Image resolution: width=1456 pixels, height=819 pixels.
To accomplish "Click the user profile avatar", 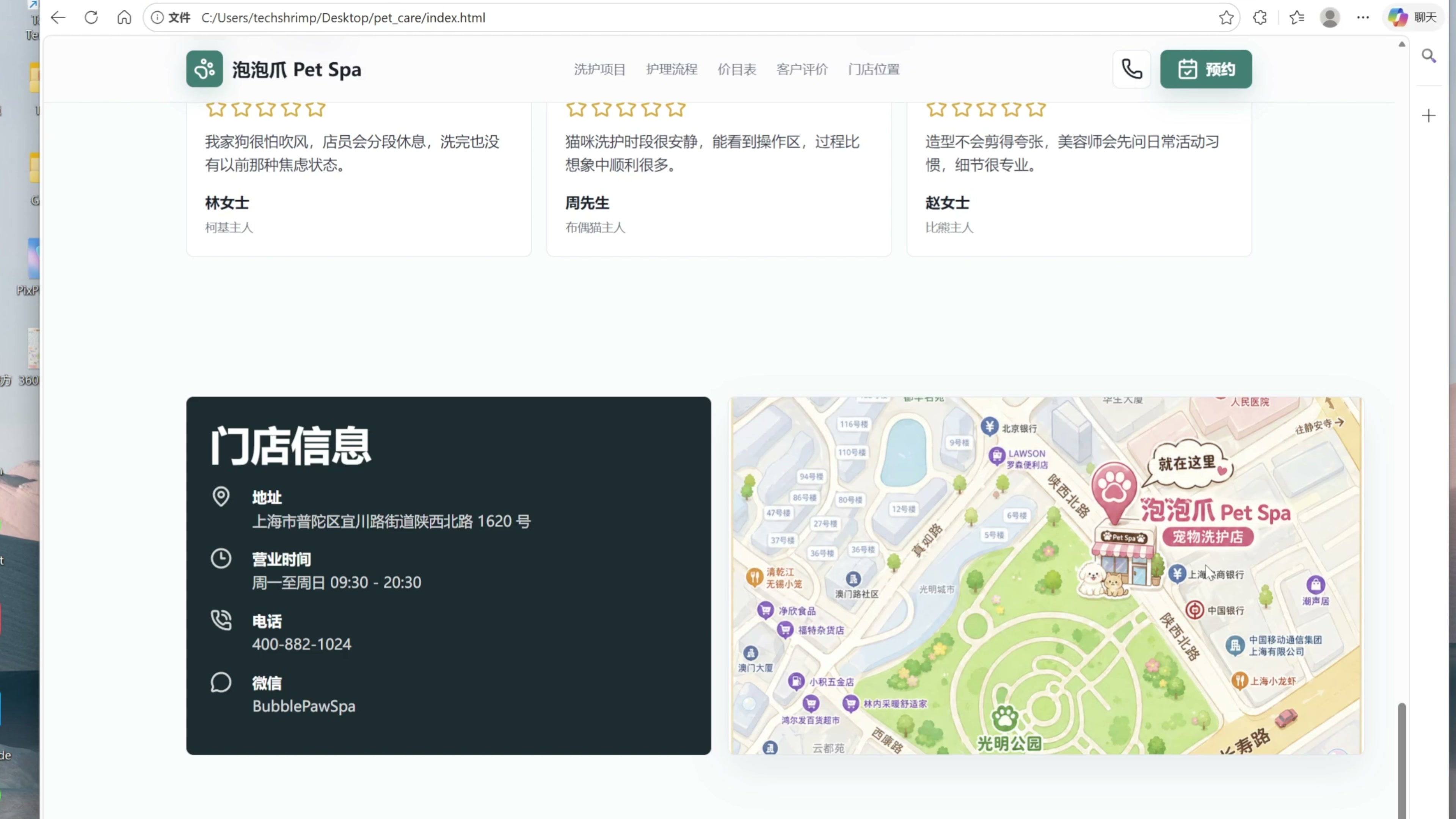I will pos(1329,17).
